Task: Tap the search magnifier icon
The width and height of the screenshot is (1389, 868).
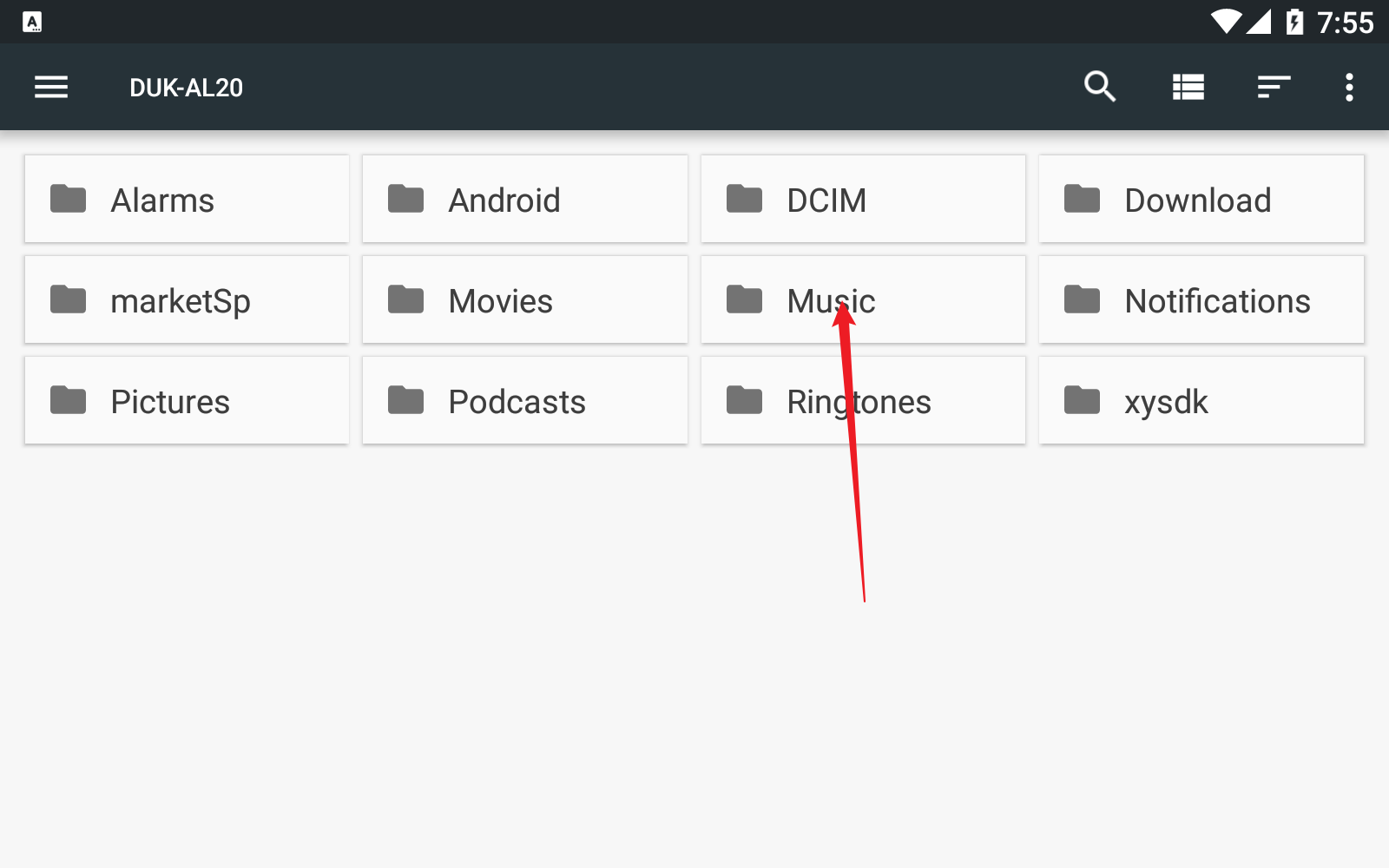Action: point(1100,87)
